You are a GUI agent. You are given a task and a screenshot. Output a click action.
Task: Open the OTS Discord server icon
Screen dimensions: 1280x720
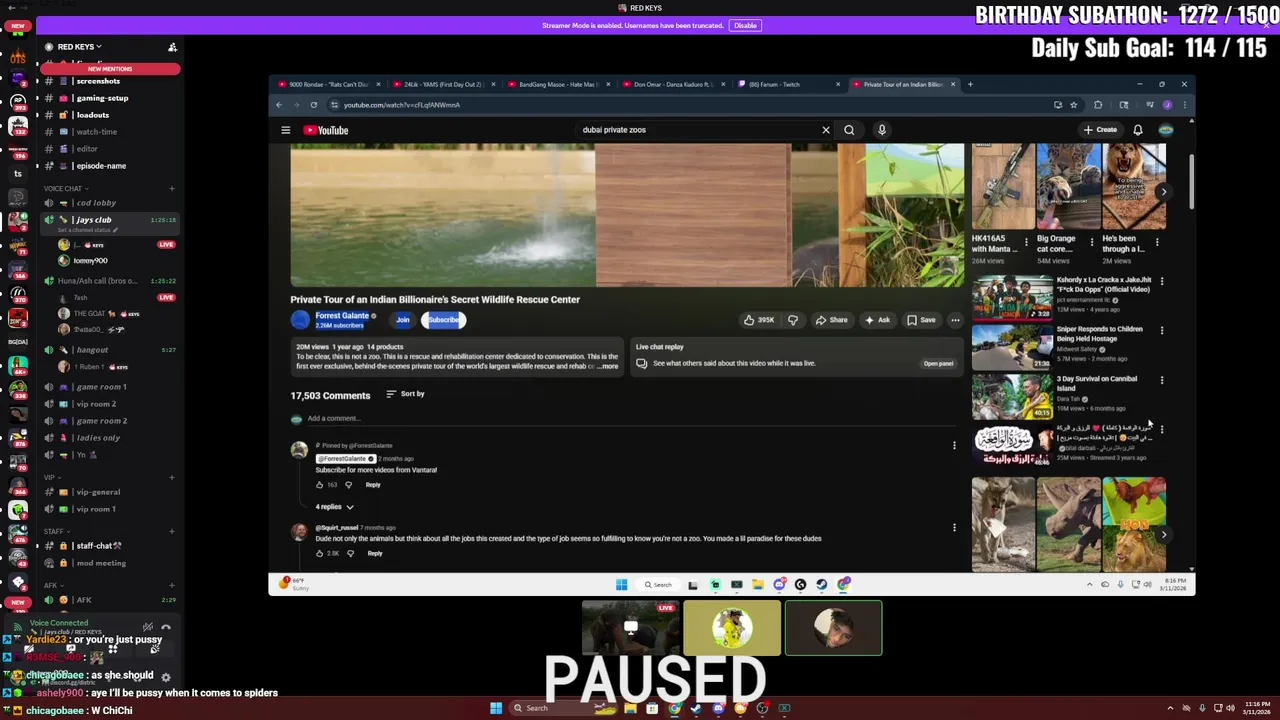point(18,58)
